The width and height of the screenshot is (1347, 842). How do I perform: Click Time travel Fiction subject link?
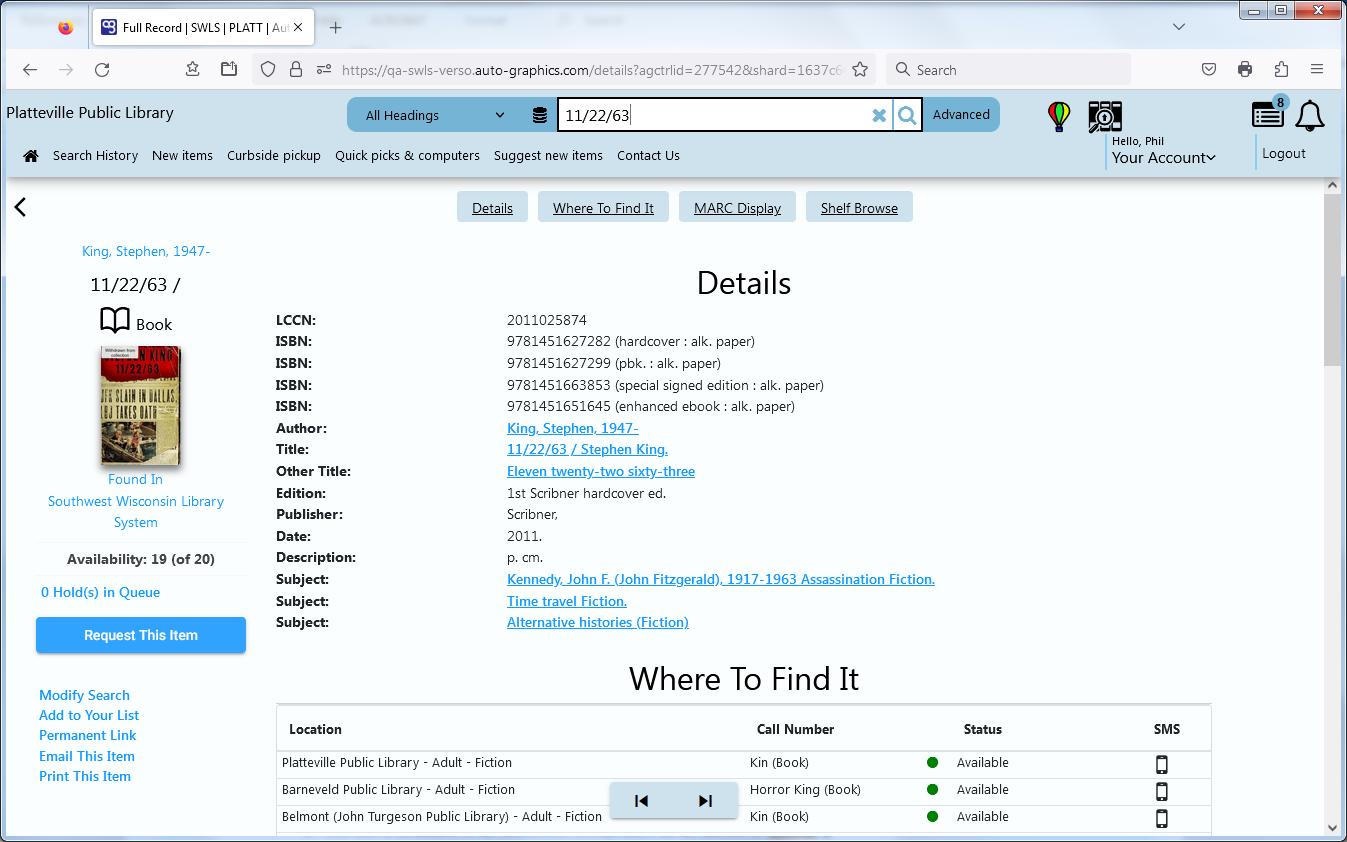coord(567,601)
